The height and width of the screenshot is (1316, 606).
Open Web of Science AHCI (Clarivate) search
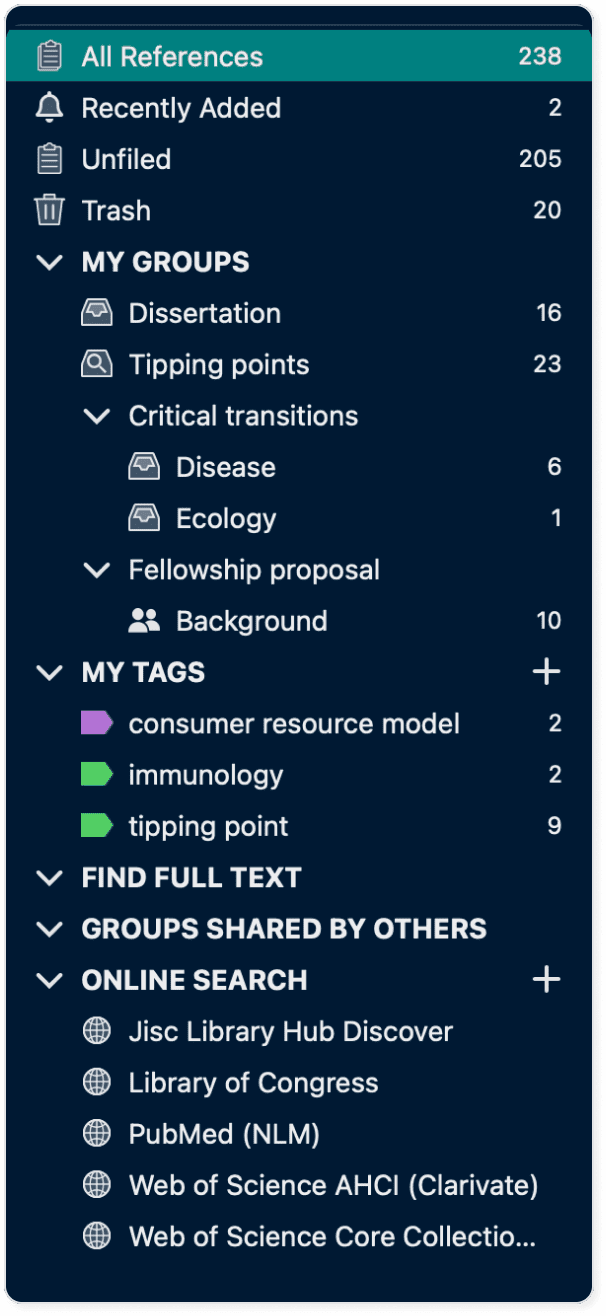click(x=333, y=1186)
